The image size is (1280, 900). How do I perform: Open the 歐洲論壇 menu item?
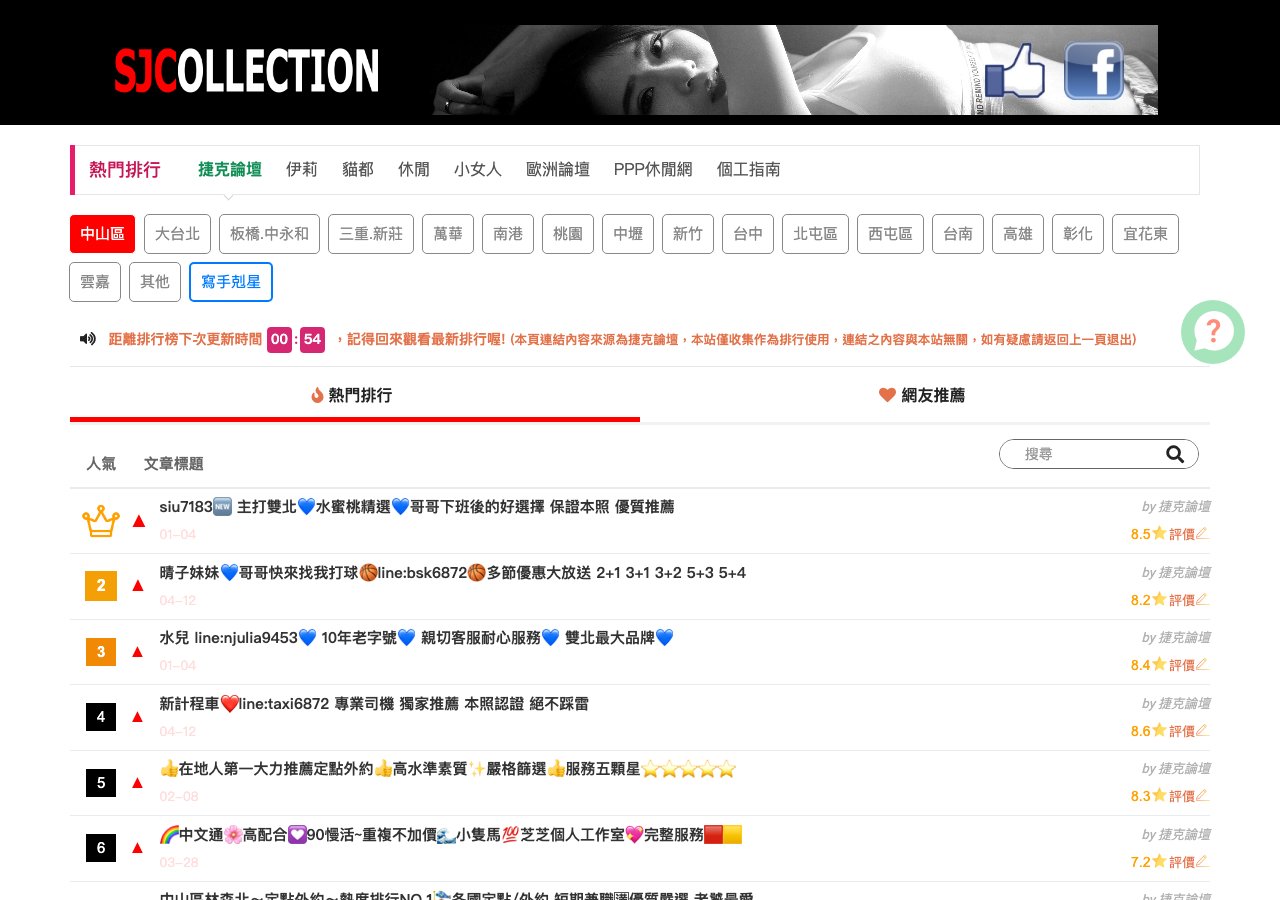click(557, 169)
